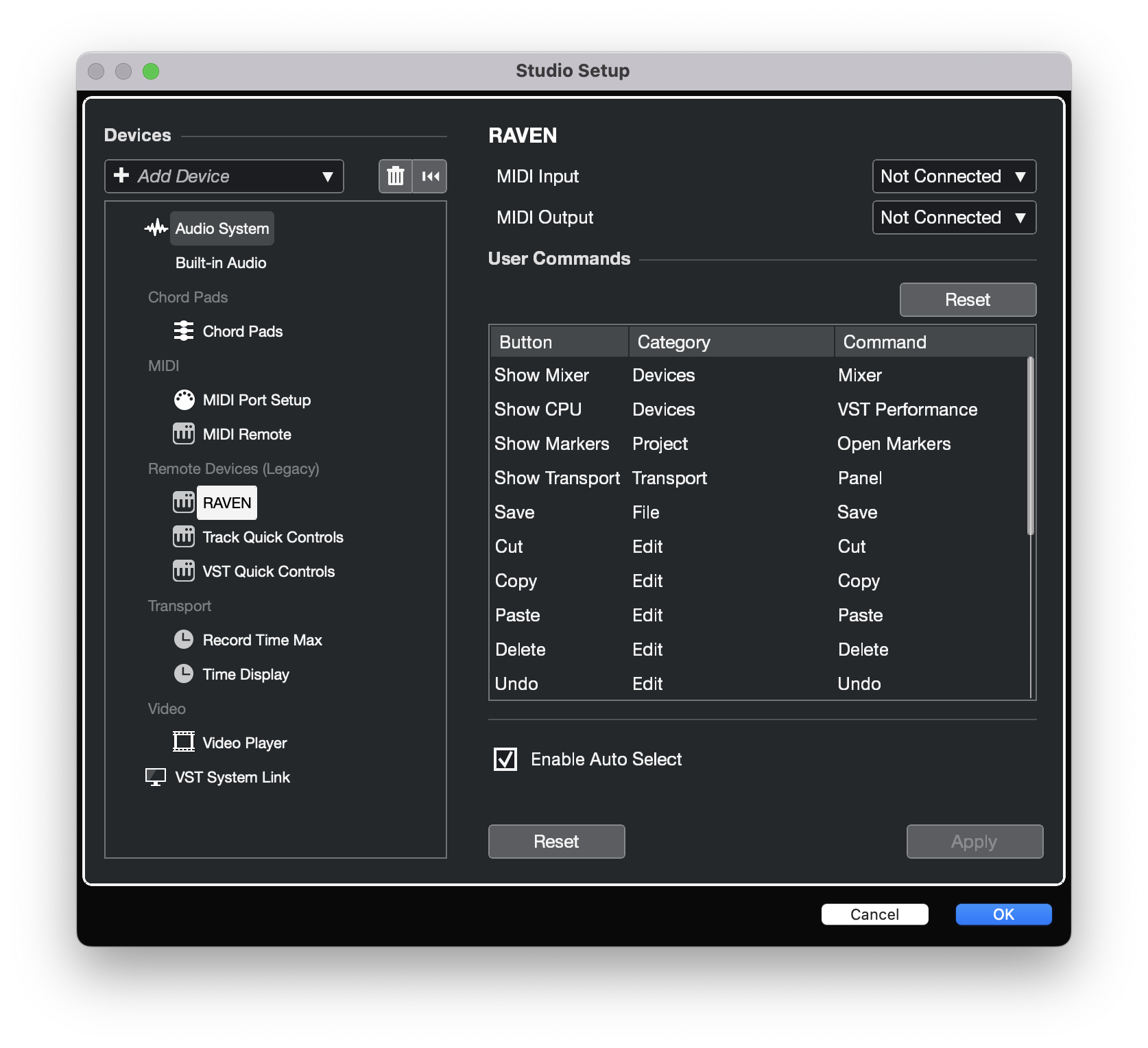Click the Button column header
This screenshot has height=1048, width=1148.
click(x=560, y=342)
